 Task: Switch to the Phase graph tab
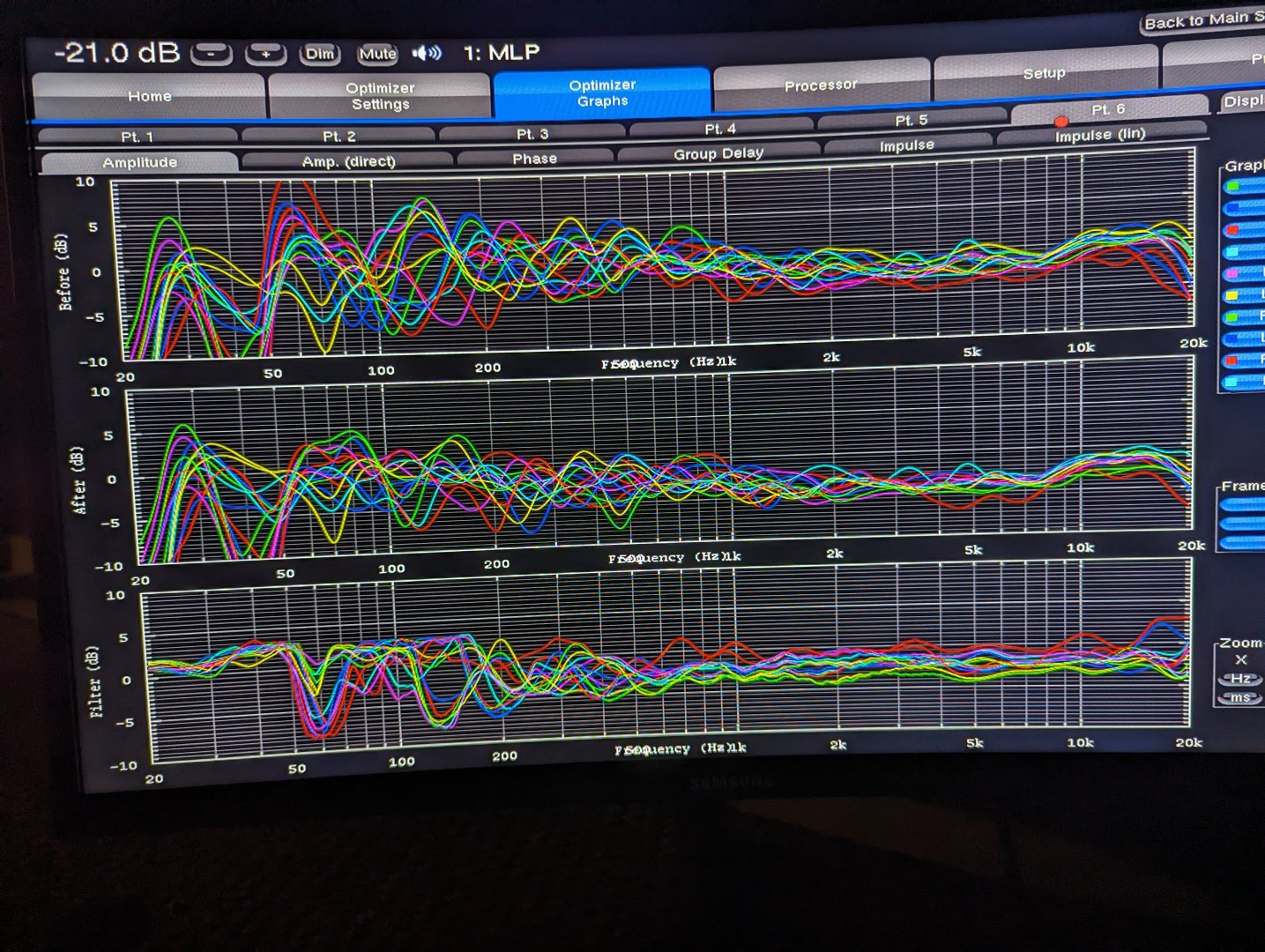(534, 159)
